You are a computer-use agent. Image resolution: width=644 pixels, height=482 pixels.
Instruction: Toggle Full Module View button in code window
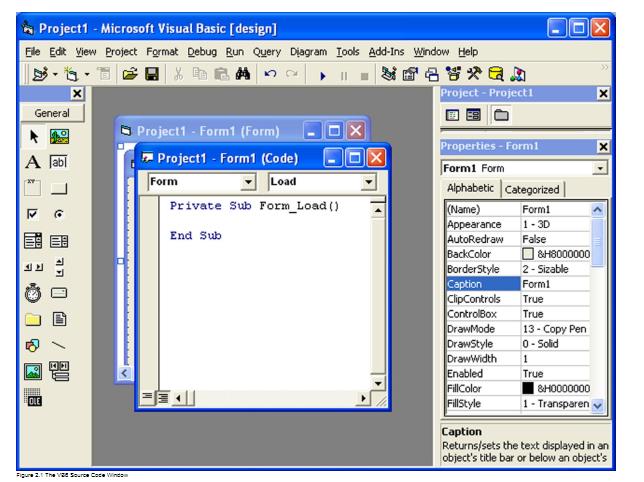click(x=163, y=397)
